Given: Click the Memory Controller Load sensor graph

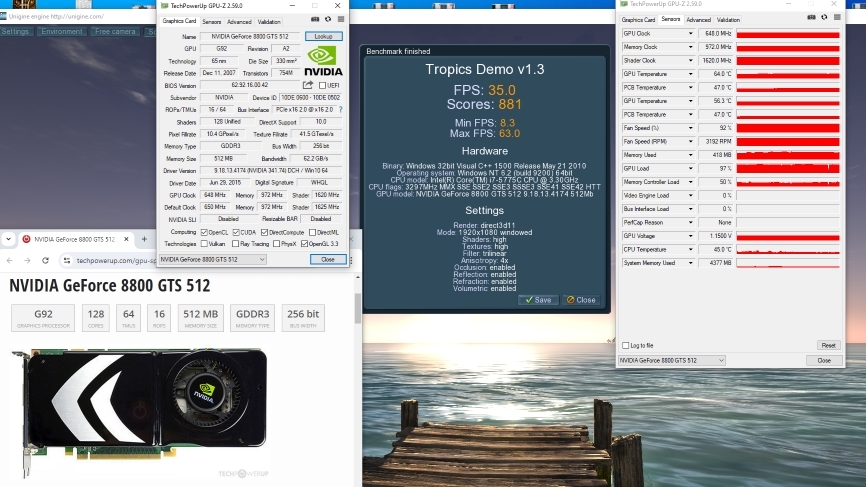Looking at the screenshot, I should 788,182.
